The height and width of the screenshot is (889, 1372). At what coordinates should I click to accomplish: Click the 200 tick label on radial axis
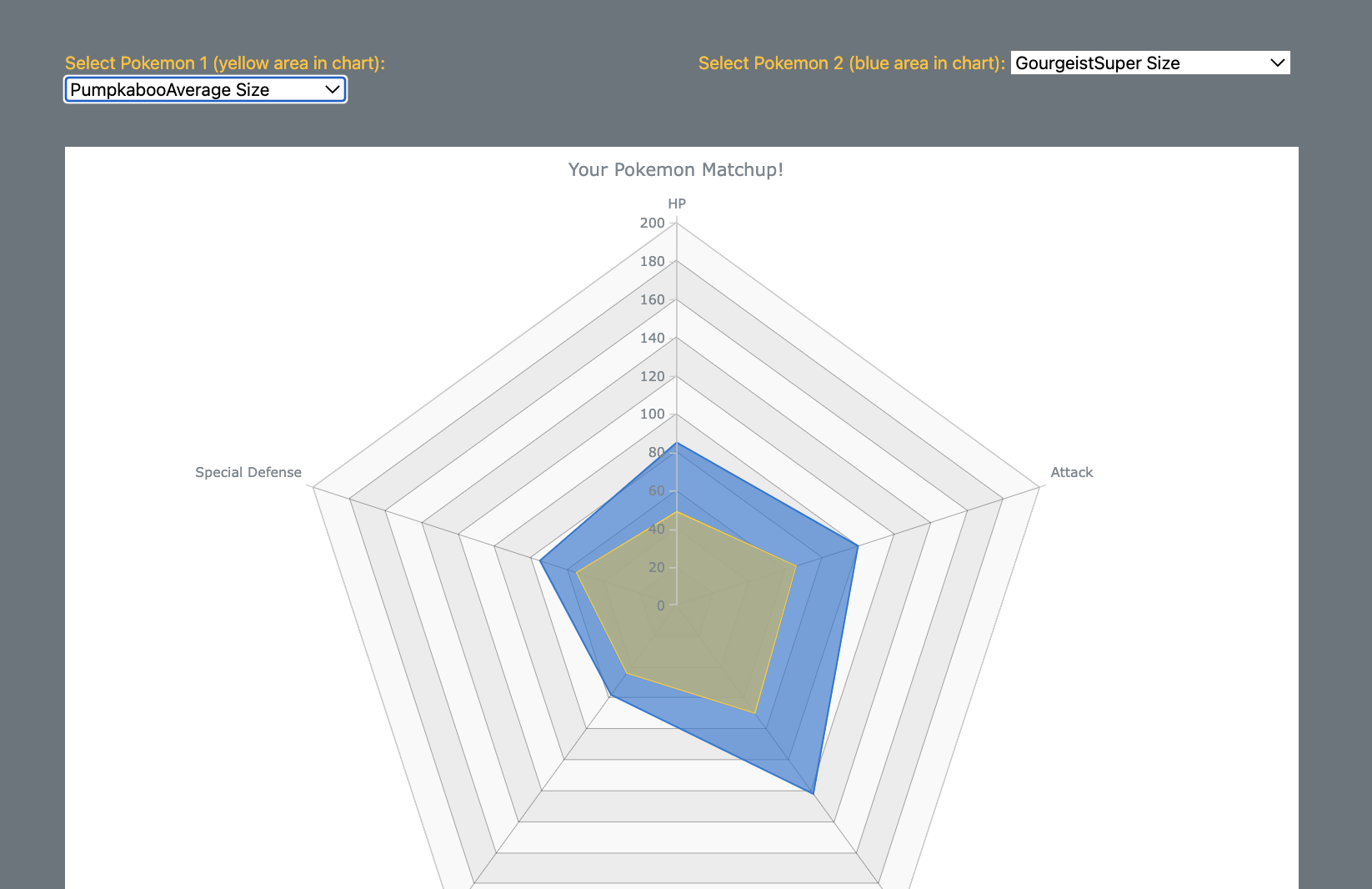[x=652, y=224]
